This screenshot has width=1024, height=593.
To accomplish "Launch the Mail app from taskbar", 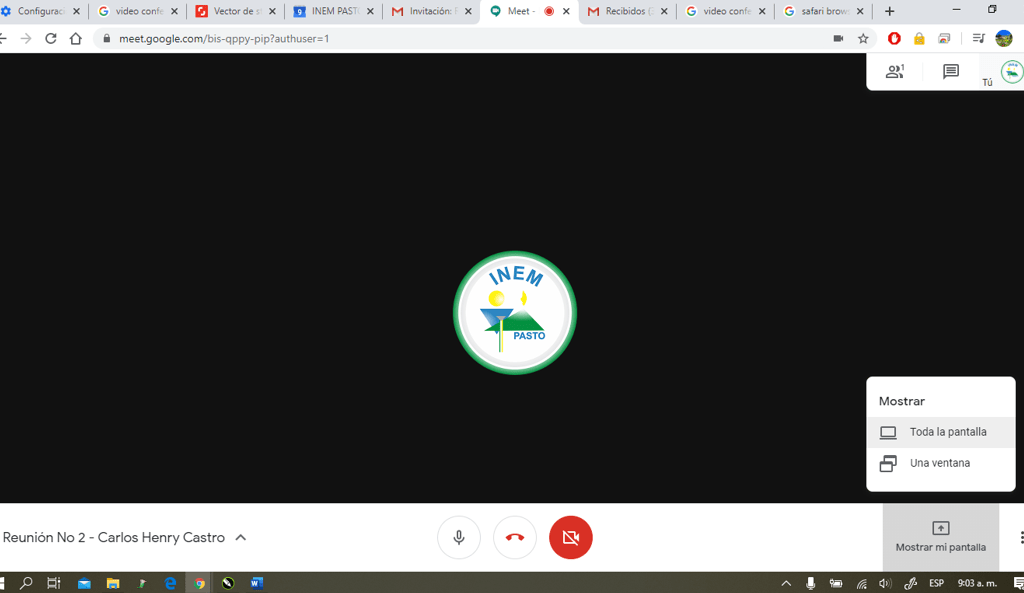I will coord(84,583).
